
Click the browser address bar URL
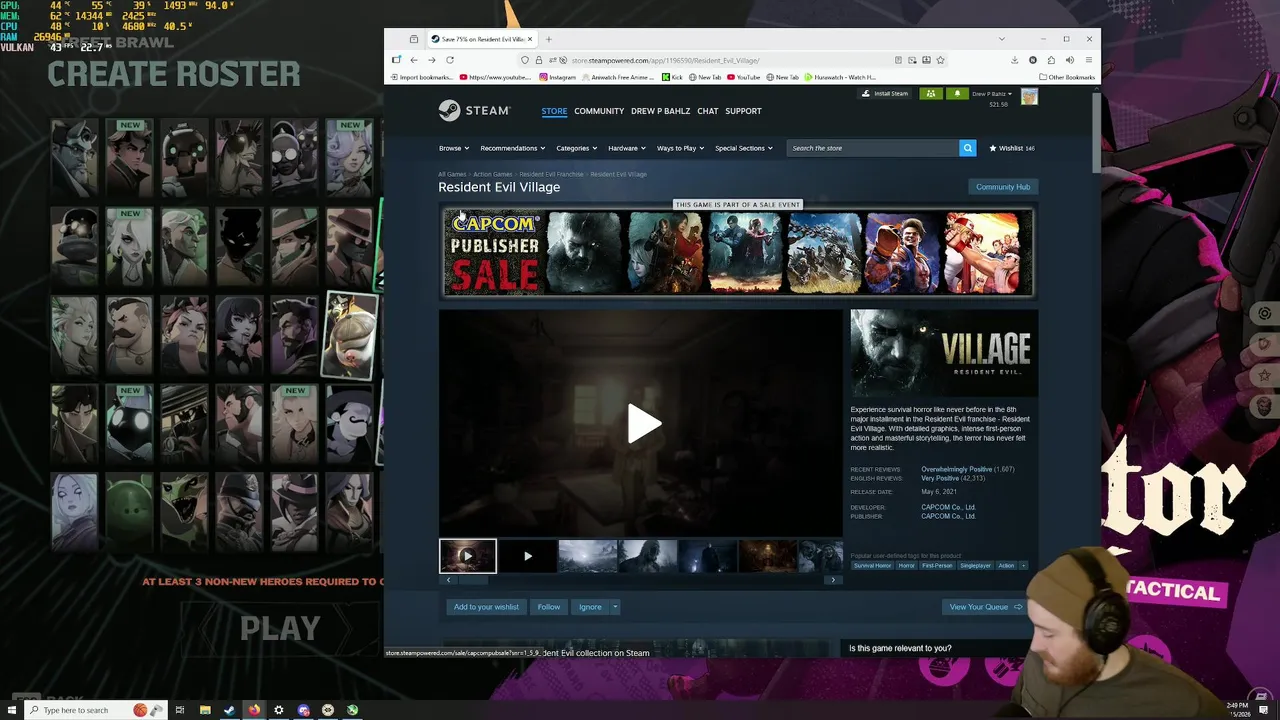pos(665,60)
